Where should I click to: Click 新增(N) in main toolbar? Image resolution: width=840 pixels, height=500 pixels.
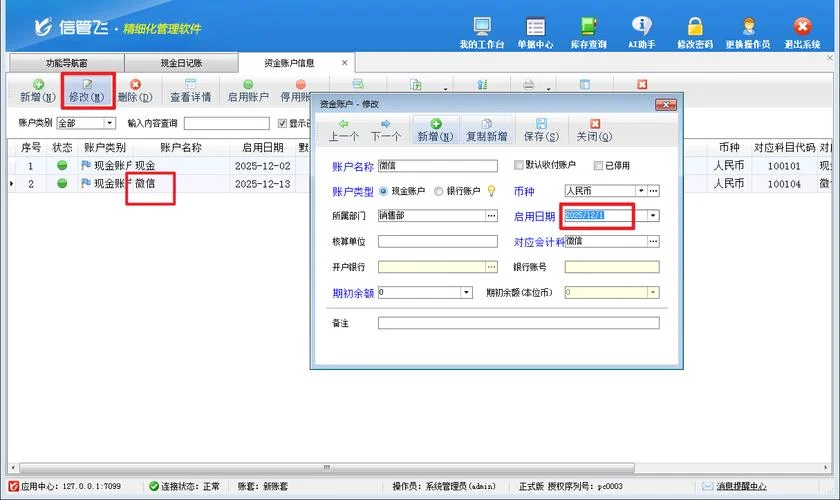(x=38, y=91)
